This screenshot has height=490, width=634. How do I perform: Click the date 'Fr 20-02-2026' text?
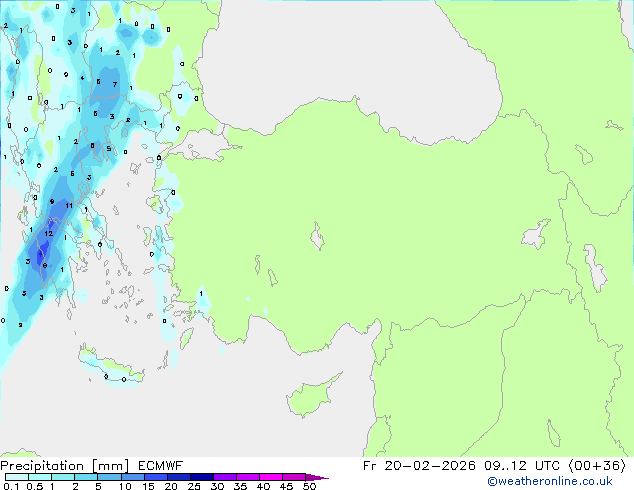(419, 466)
